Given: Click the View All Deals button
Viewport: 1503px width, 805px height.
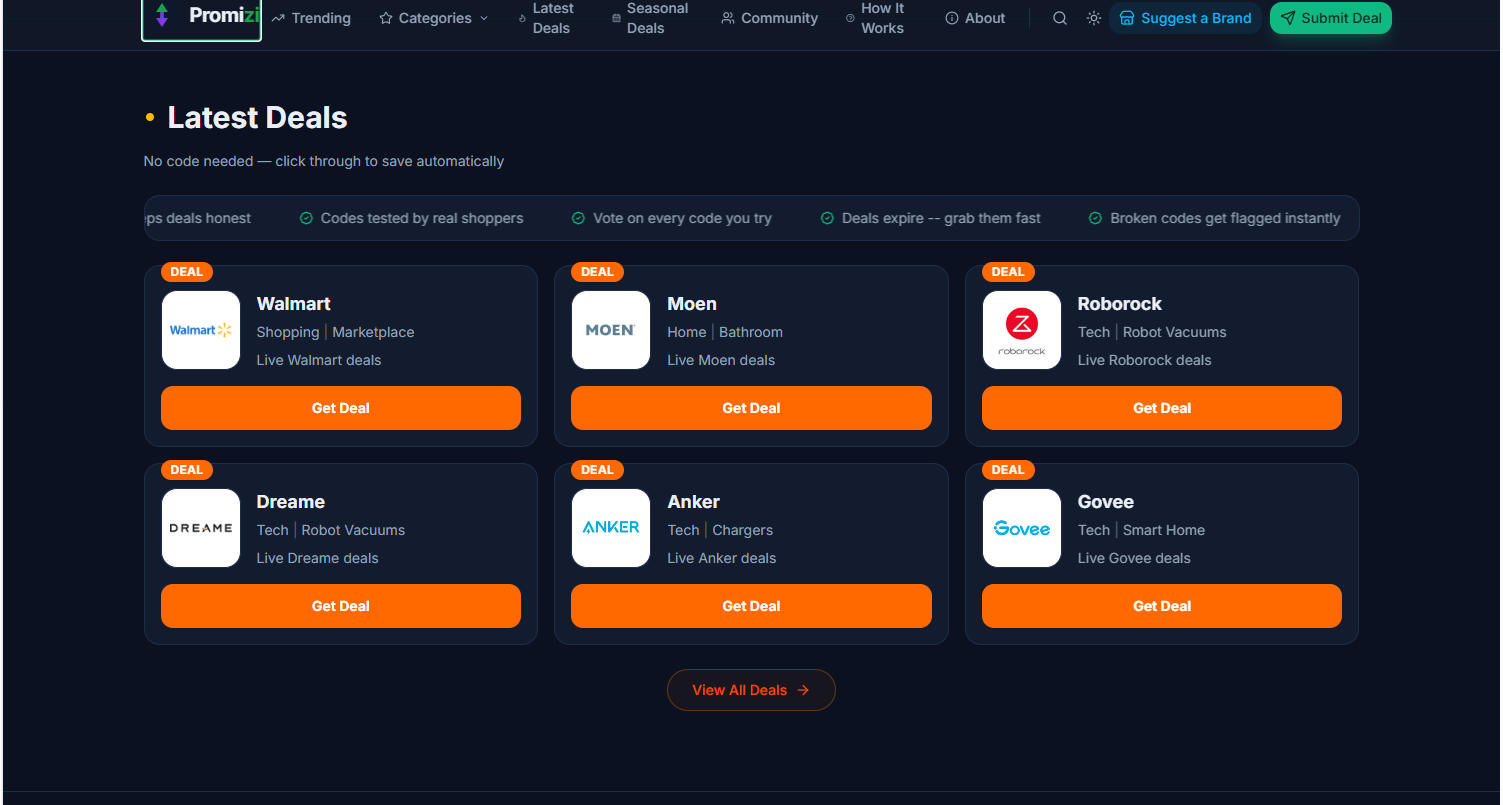Looking at the screenshot, I should pos(751,690).
